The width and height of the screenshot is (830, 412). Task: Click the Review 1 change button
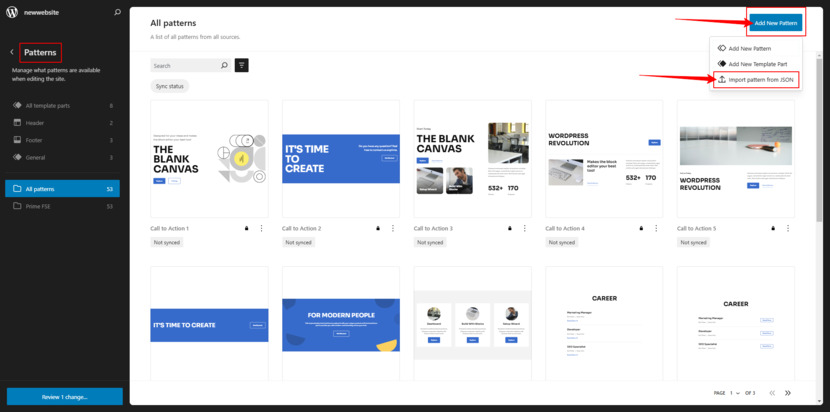(x=65, y=397)
